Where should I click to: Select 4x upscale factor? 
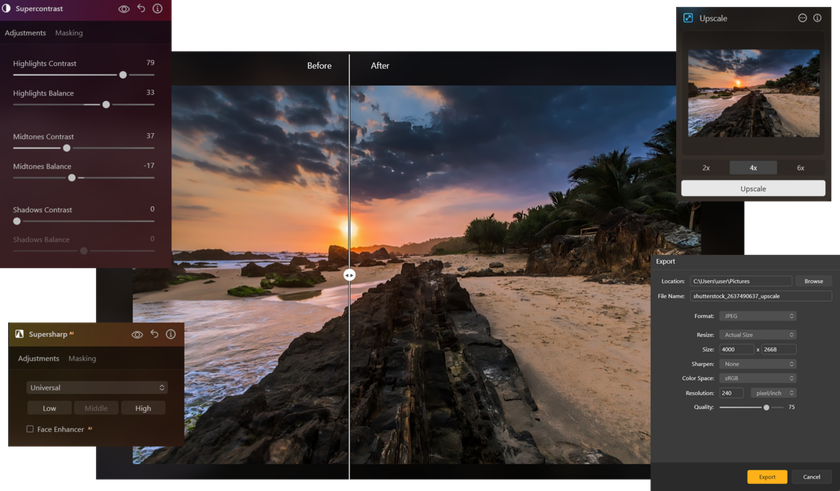pos(753,168)
